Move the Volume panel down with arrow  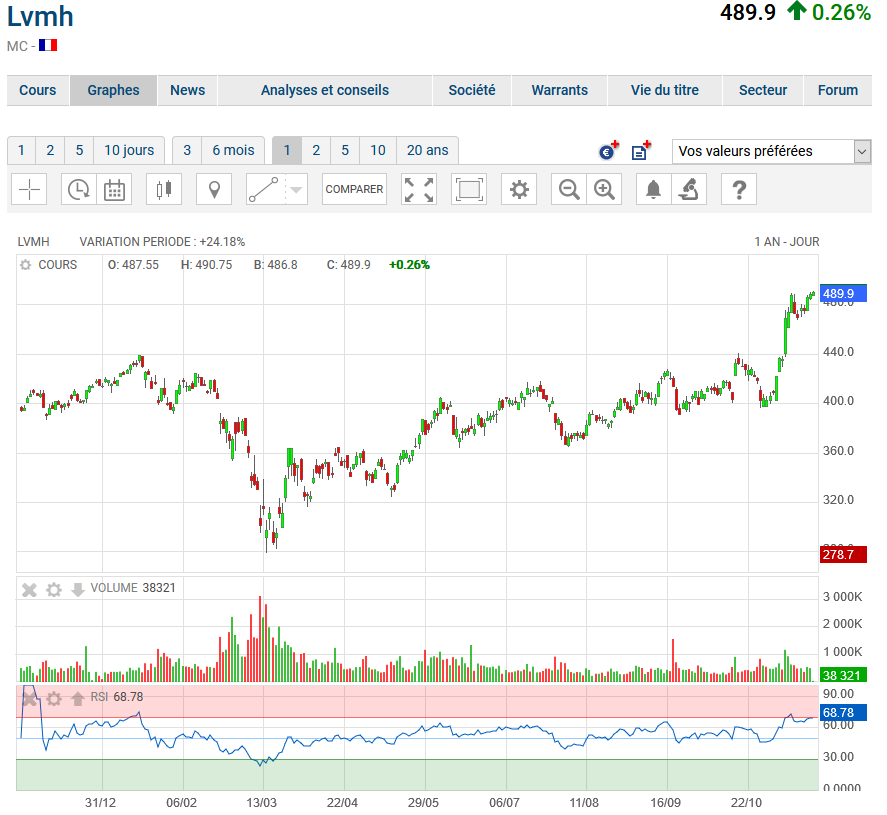(x=78, y=589)
